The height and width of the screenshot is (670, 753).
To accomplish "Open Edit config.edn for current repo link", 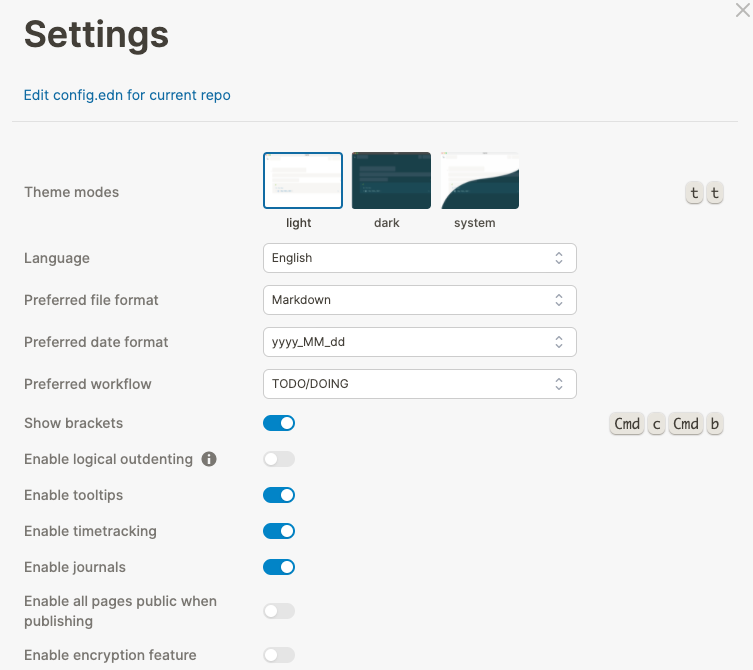I will [x=127, y=95].
